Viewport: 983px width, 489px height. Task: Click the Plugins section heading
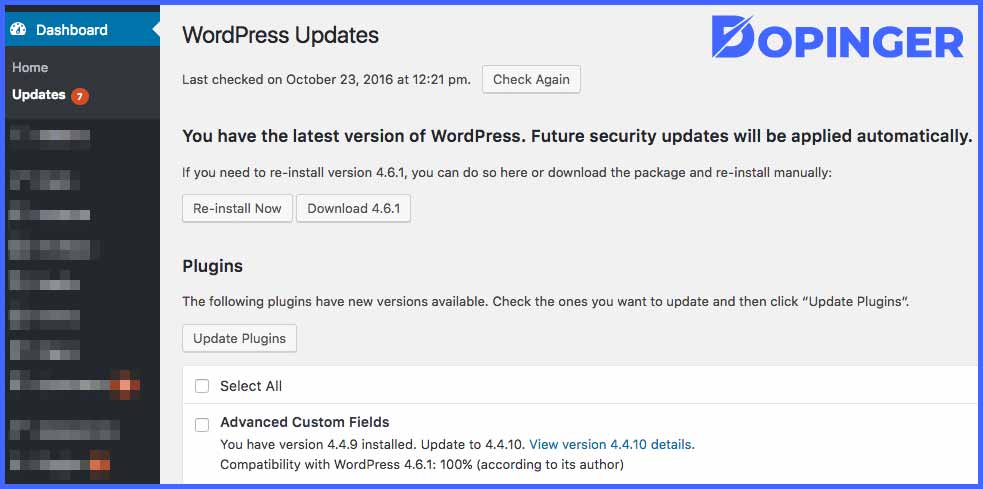[x=213, y=266]
